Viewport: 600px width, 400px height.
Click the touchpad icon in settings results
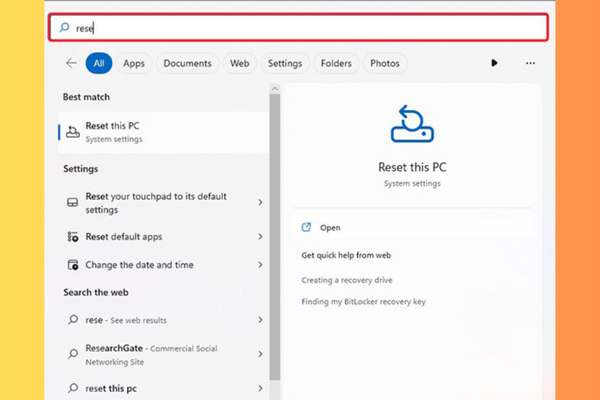[x=72, y=202]
